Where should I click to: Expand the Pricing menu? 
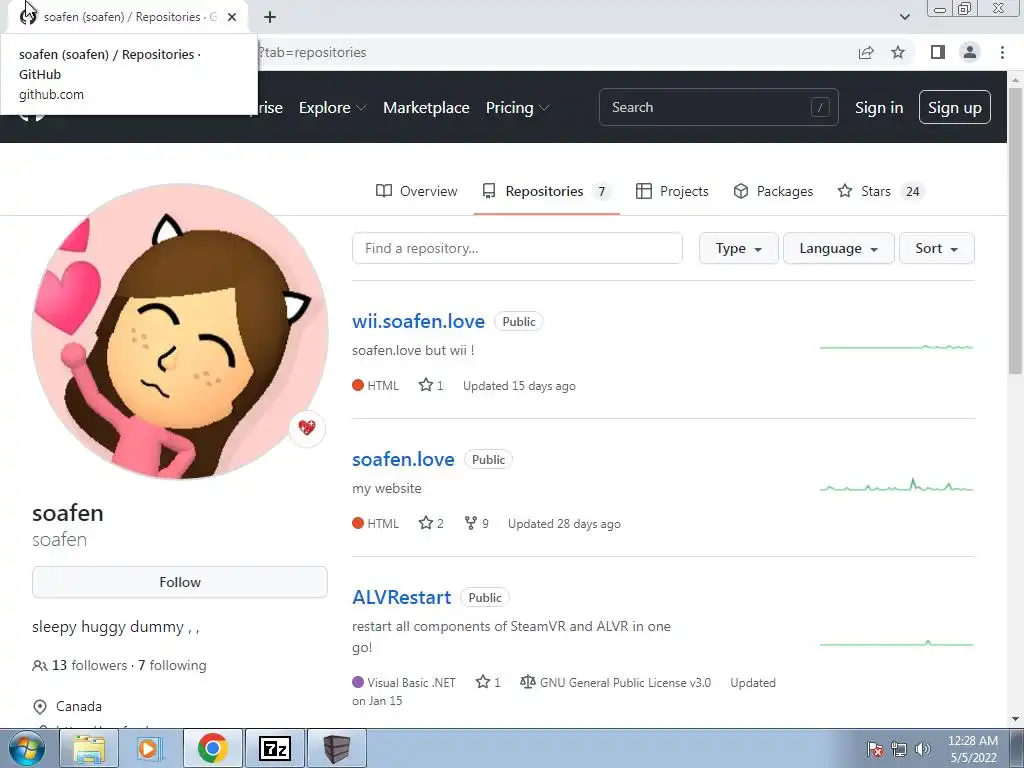tap(517, 108)
